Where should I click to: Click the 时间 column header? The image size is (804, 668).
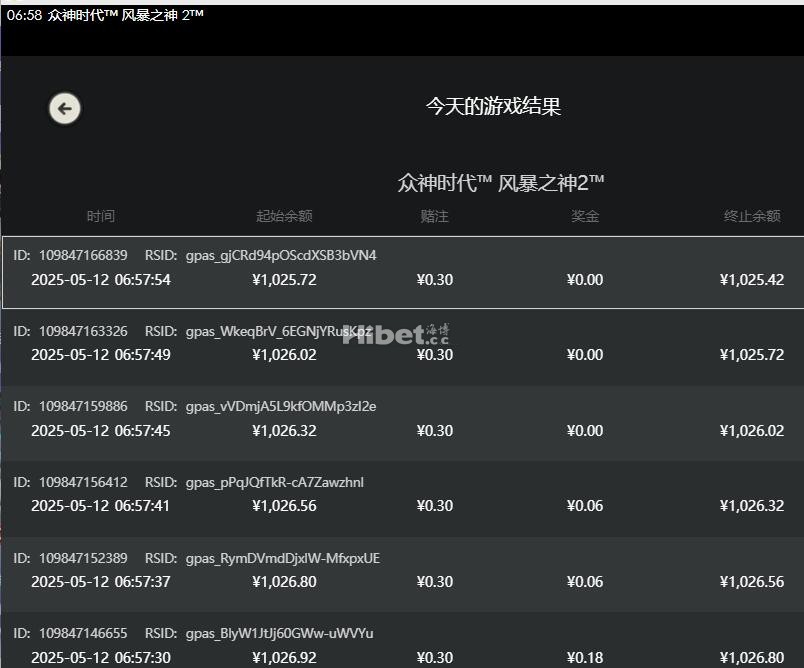[x=100, y=216]
